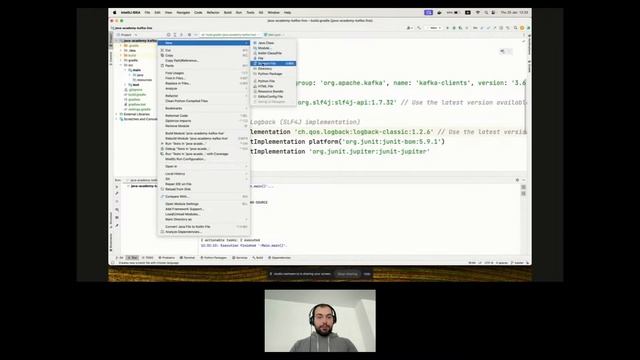
Task: Open the Refactor submenu in context menu
Action: pos(204,96)
